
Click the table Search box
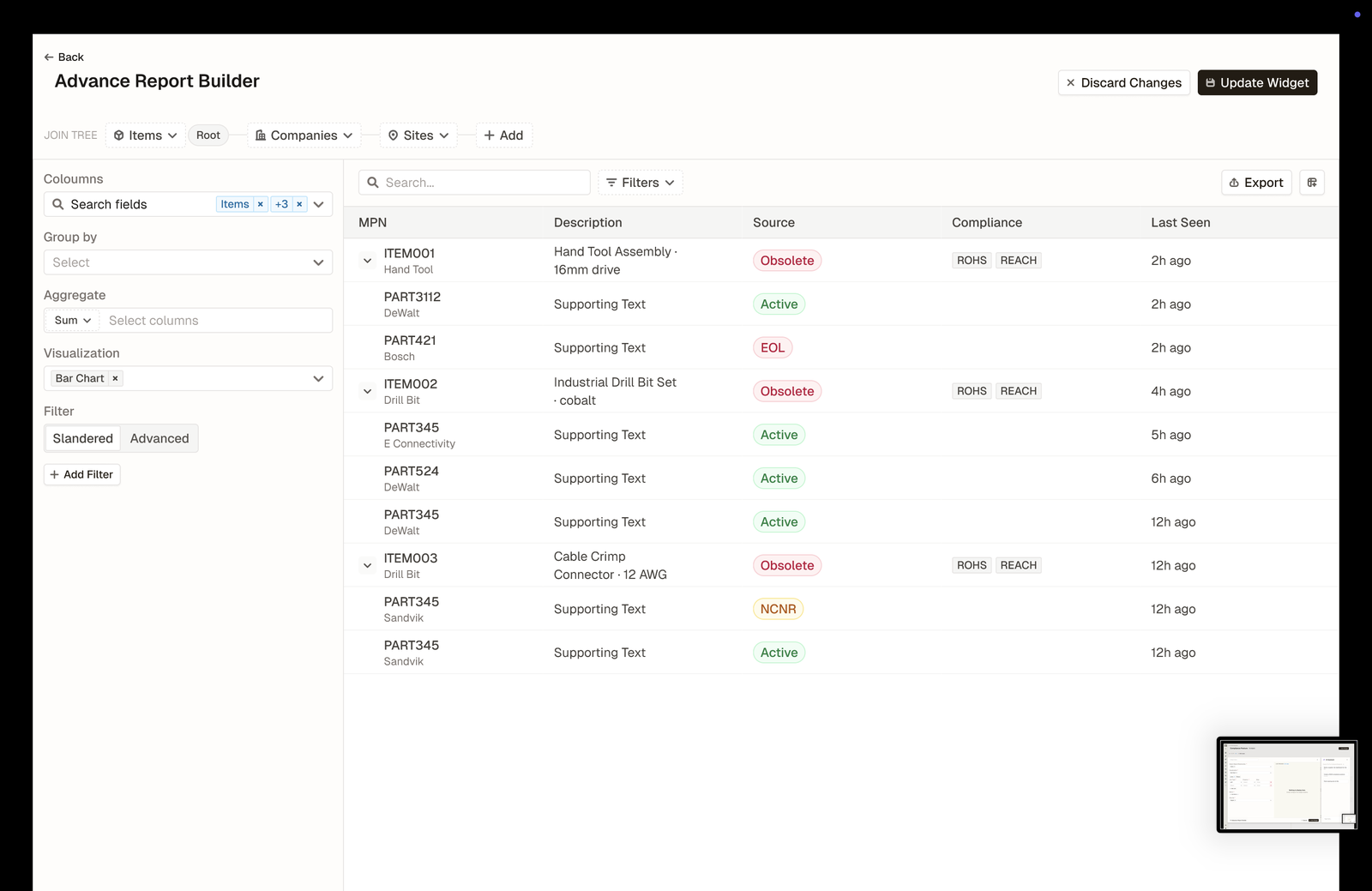coord(474,183)
